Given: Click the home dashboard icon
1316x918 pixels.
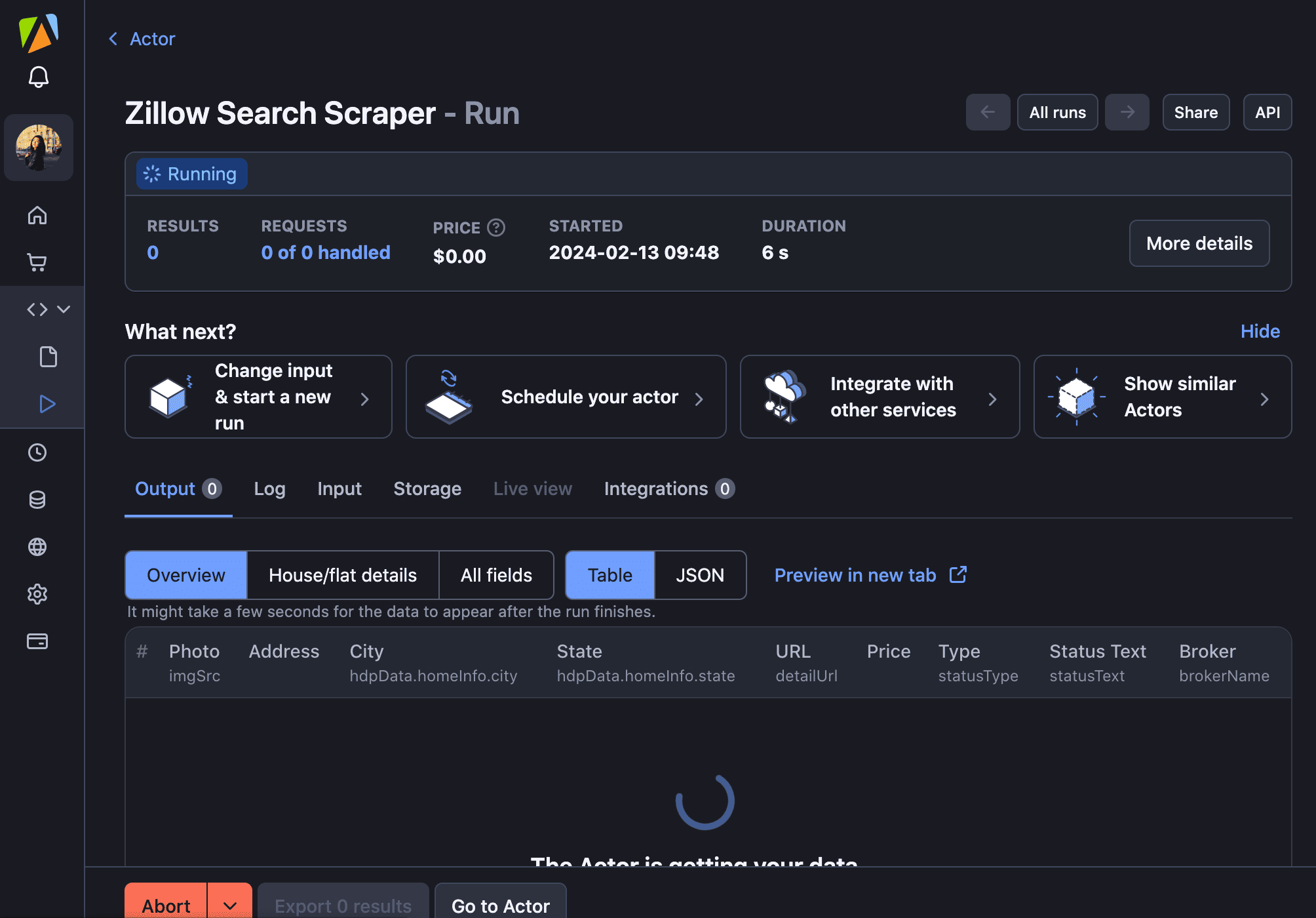Looking at the screenshot, I should pos(38,213).
